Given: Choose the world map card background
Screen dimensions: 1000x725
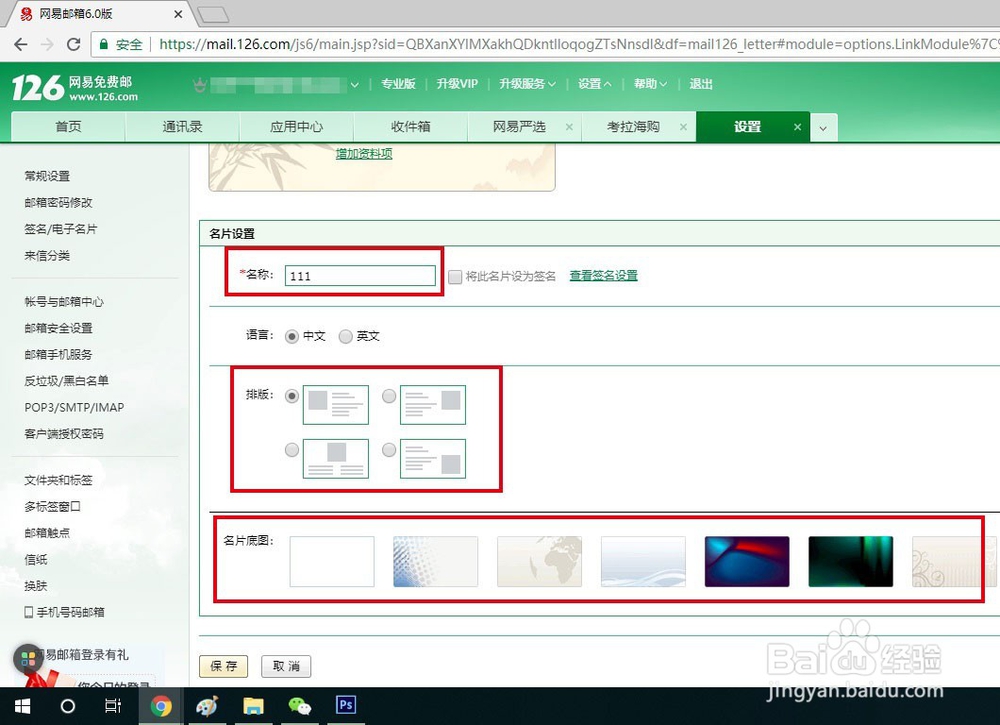Looking at the screenshot, I should [540, 561].
